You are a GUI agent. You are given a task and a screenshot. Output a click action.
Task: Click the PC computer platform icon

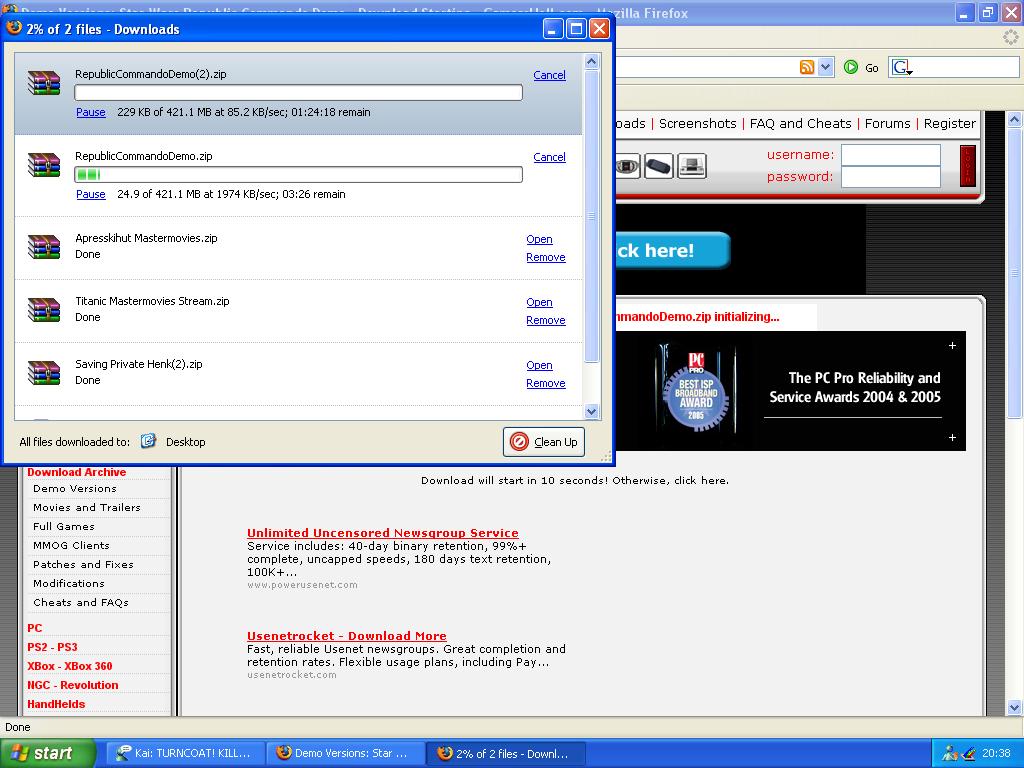(x=692, y=167)
